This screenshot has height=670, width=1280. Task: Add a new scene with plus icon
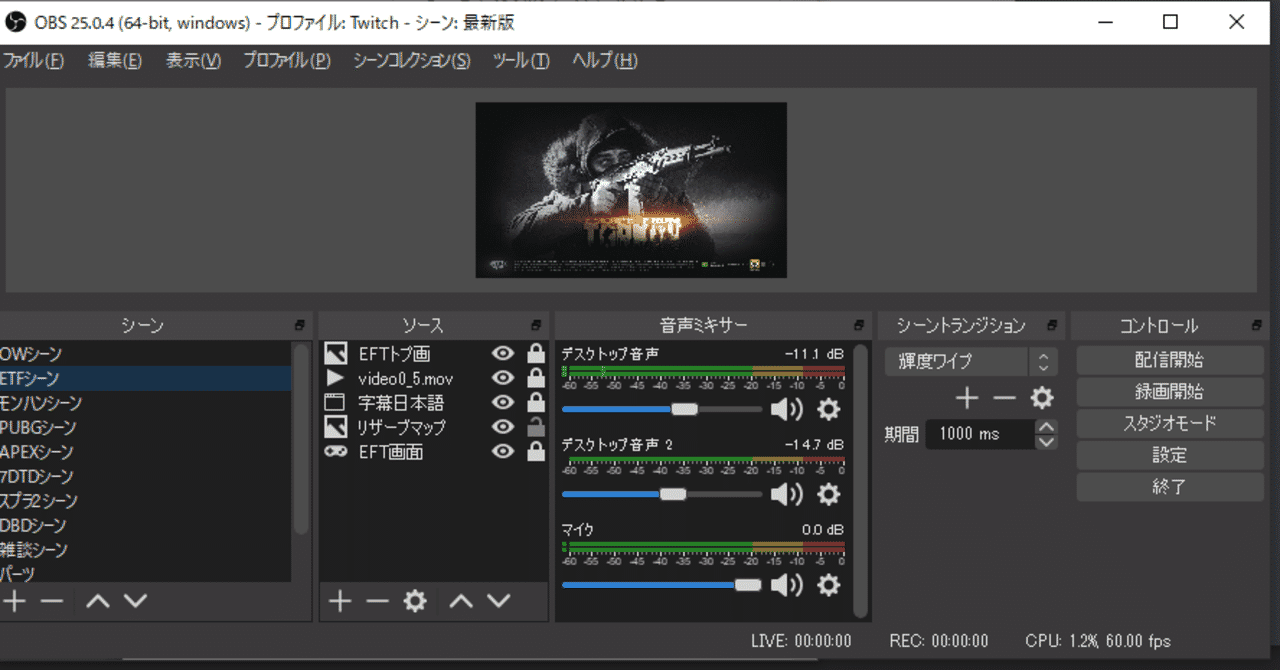[14, 601]
